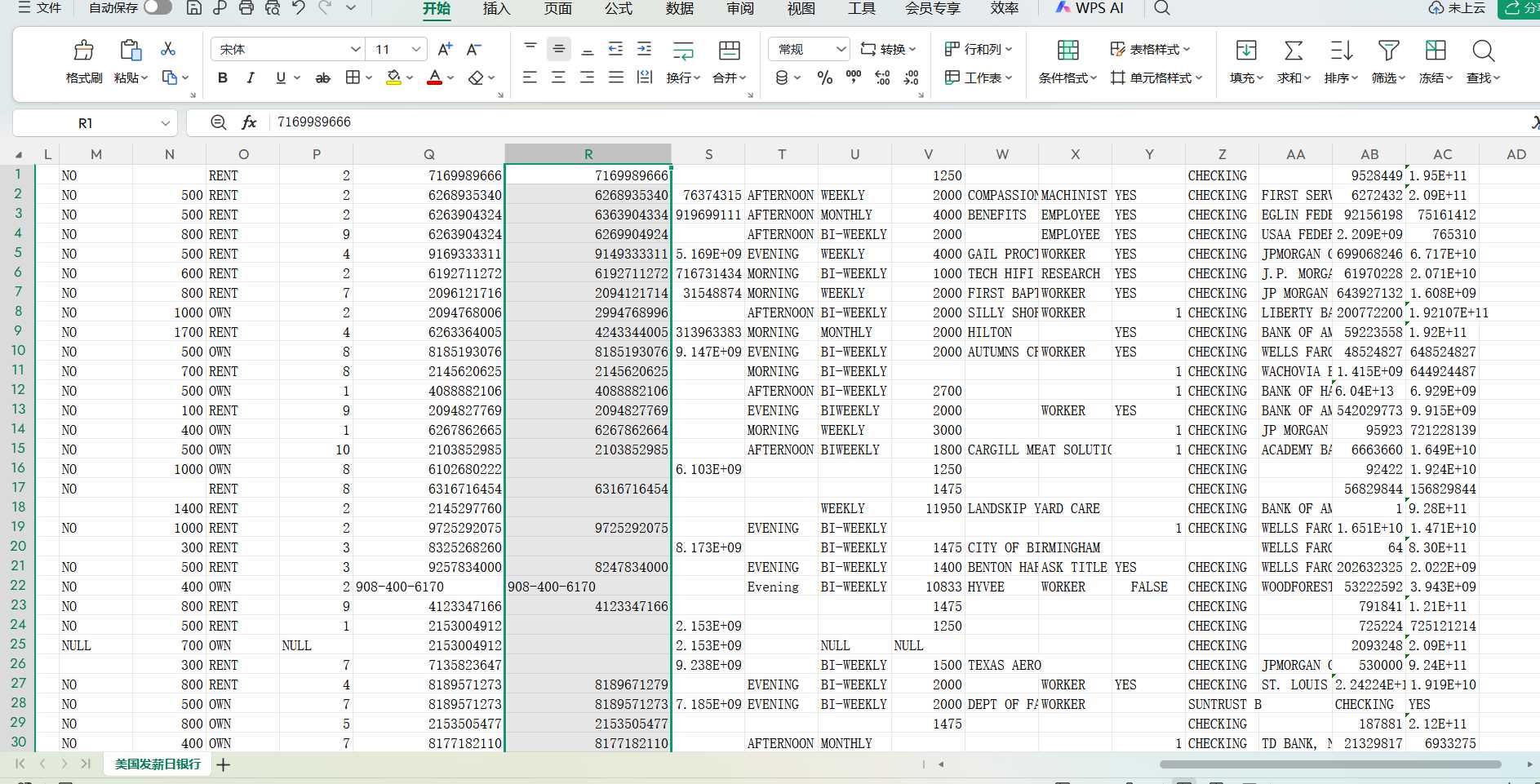
Task: Expand the Table Style (表格样式) menu
Action: [x=1150, y=49]
